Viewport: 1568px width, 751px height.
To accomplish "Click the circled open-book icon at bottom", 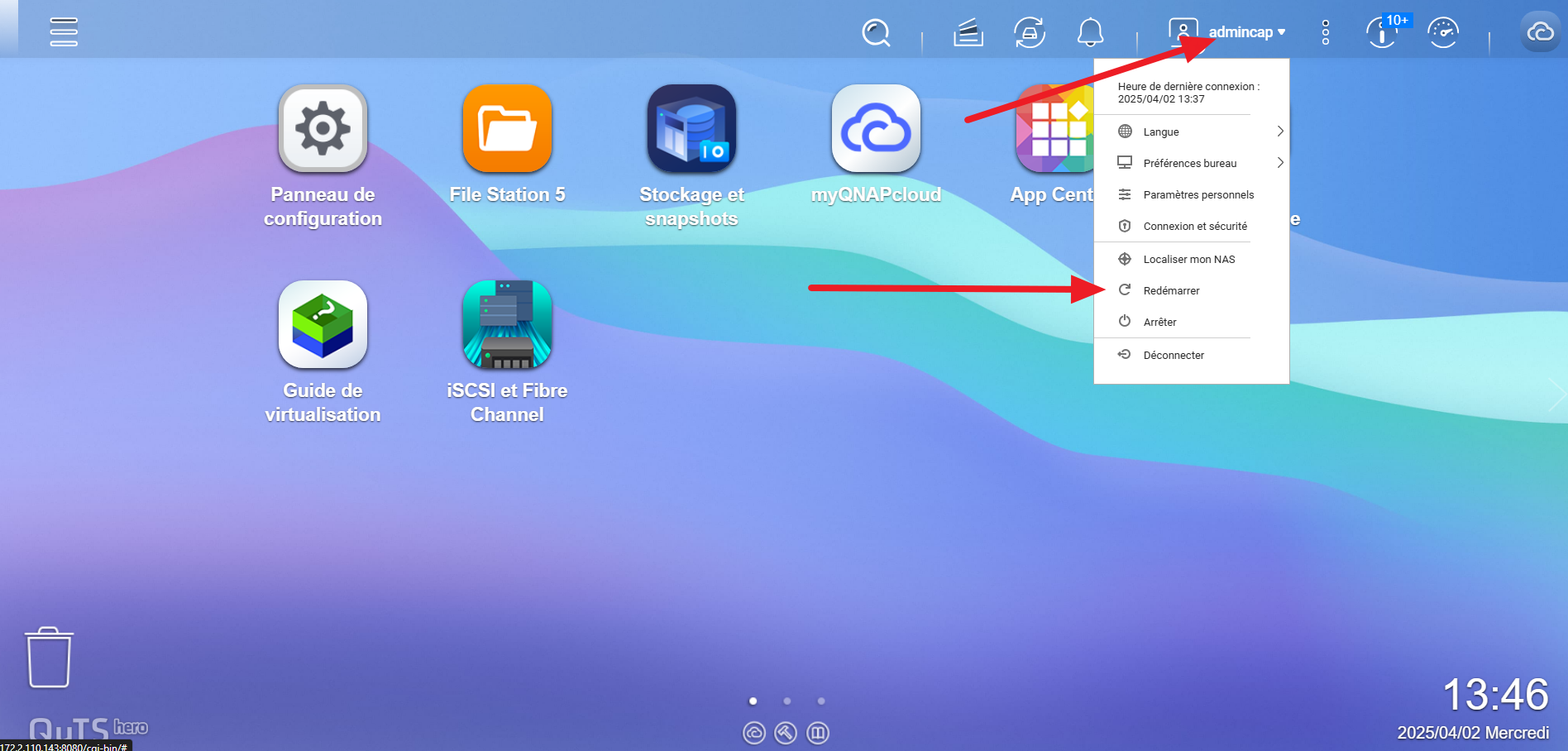I will click(818, 733).
